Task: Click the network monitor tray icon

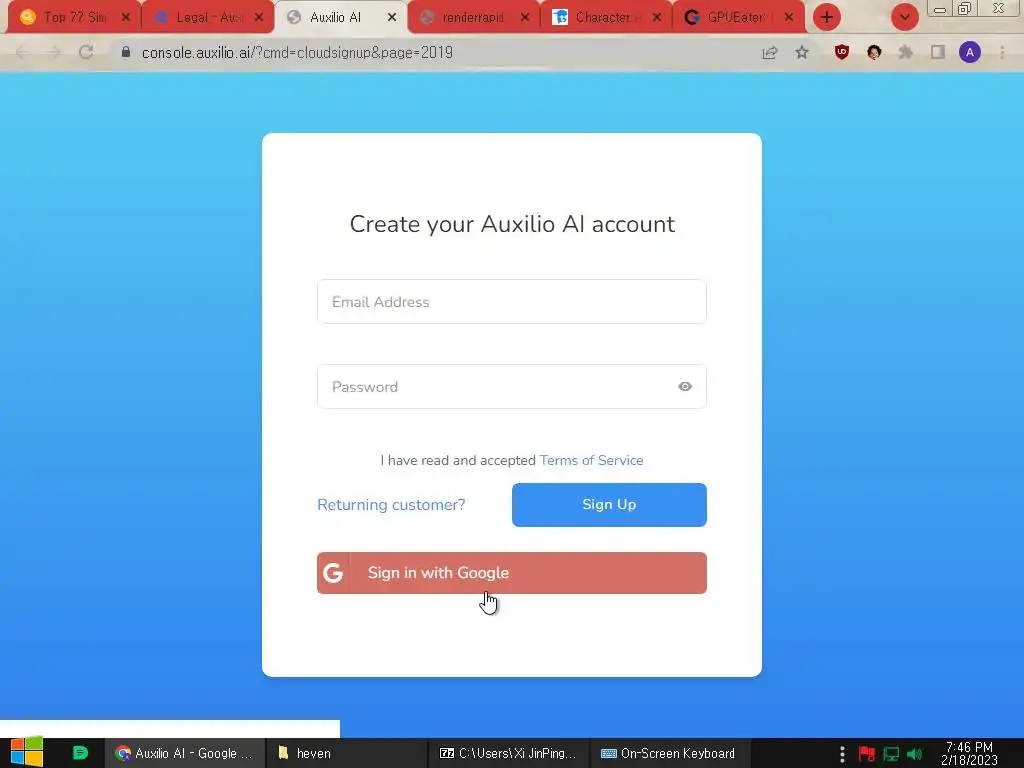Action: 891,754
